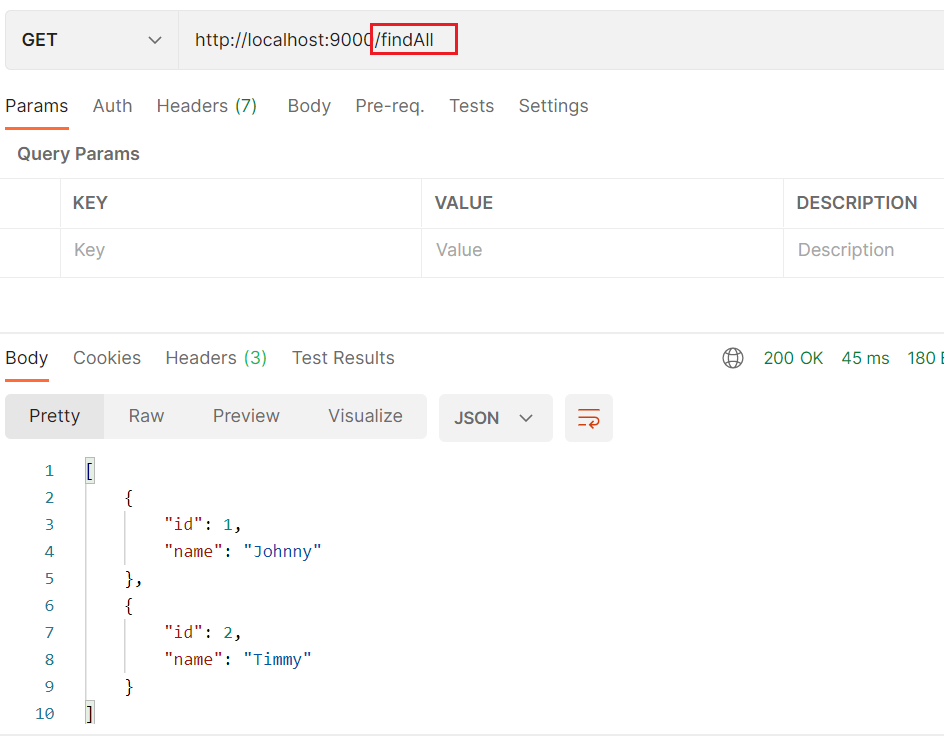Open the Pre-req. tab
Viewport: 944px width, 738px height.
390,106
